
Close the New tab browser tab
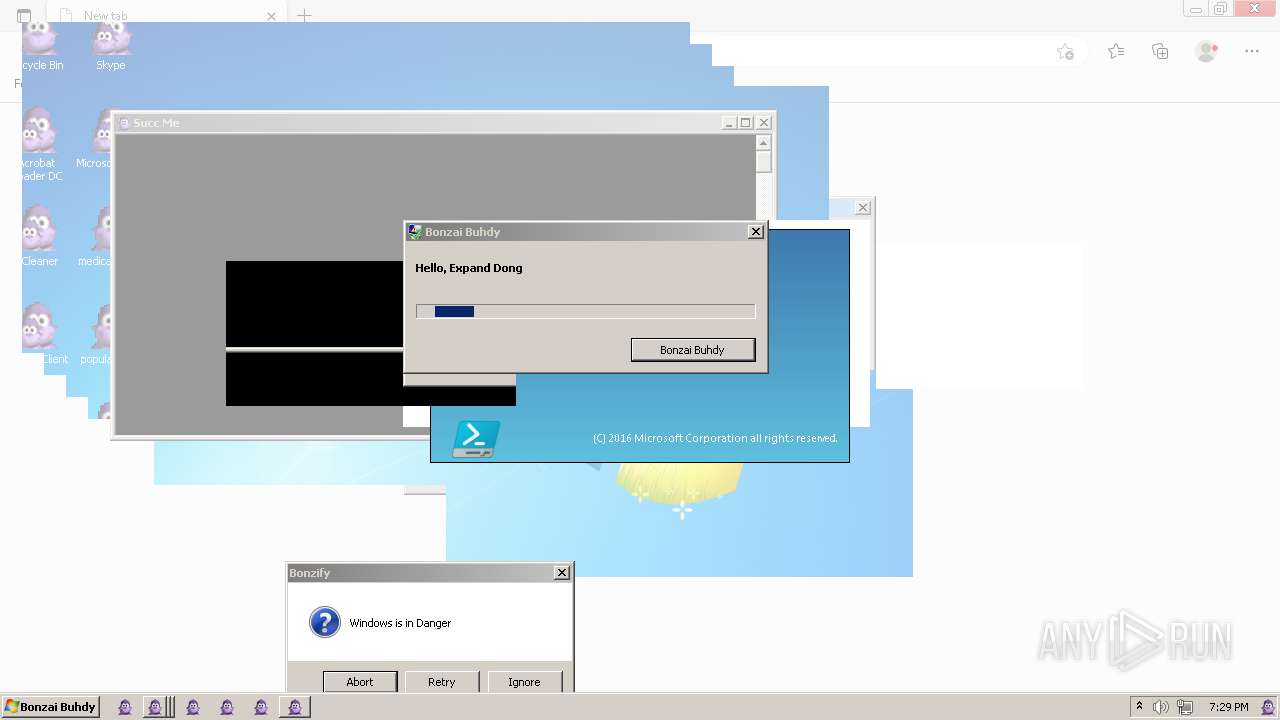point(271,16)
